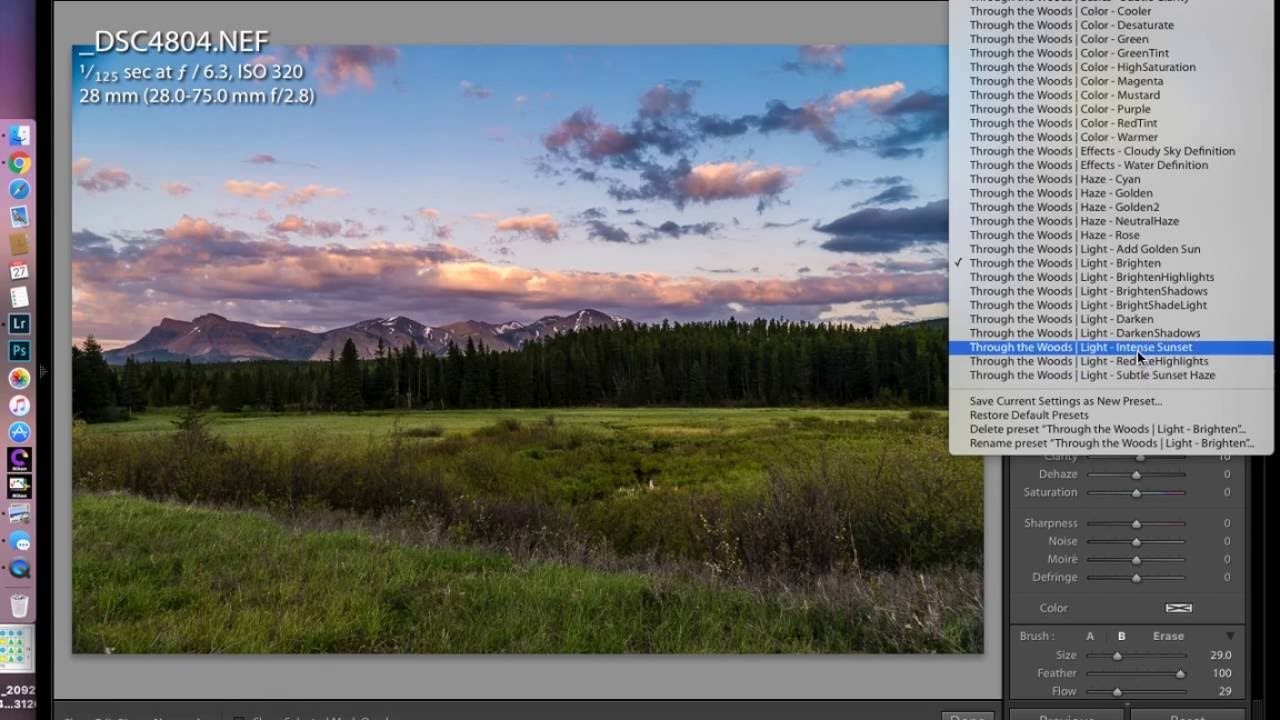Apply preset Color - RedTint
1280x720 pixels.
coord(1110,123)
